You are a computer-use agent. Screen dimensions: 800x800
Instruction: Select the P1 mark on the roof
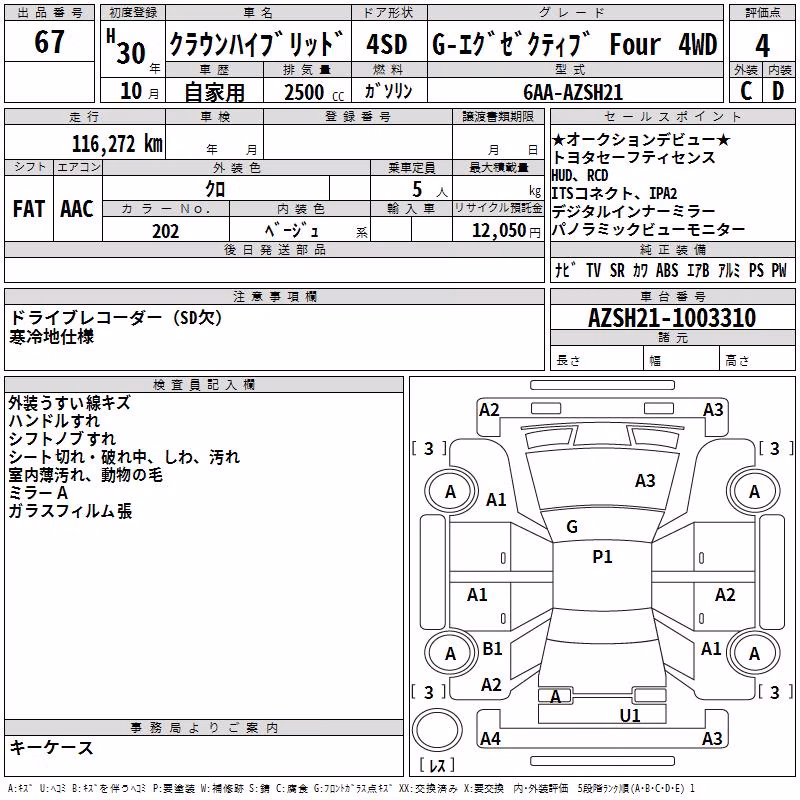tap(602, 557)
